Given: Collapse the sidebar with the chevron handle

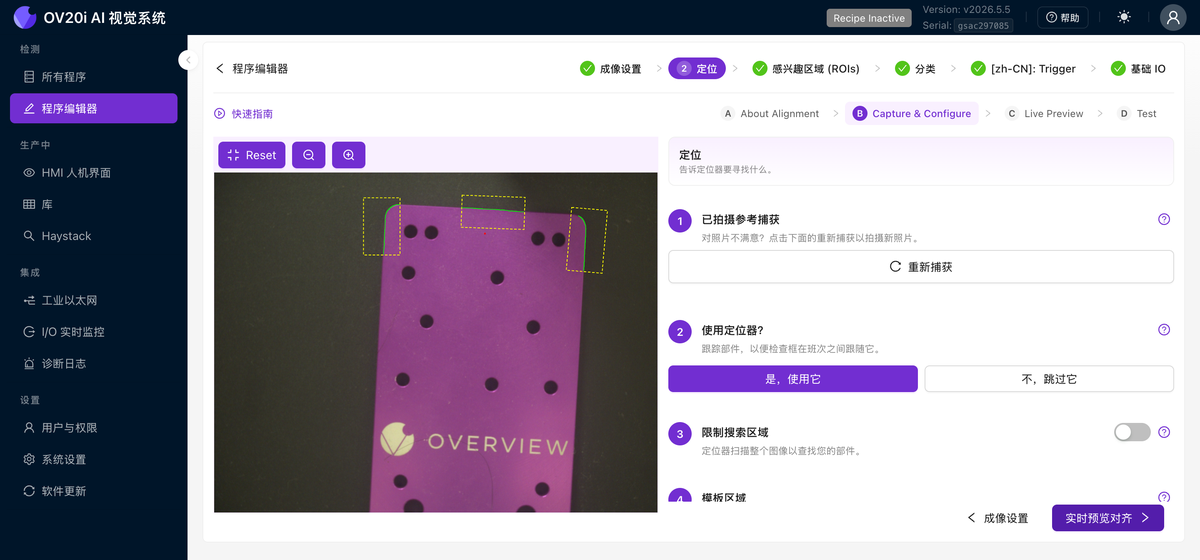Looking at the screenshot, I should click(x=188, y=60).
